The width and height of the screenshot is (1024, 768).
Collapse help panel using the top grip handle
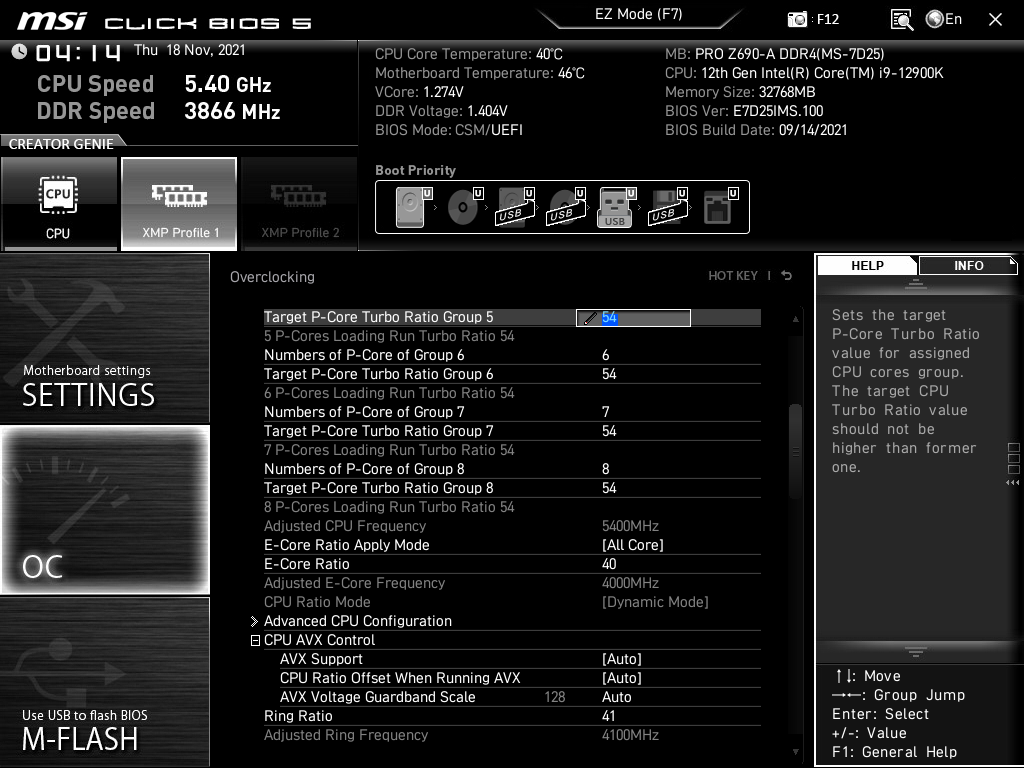point(916,283)
